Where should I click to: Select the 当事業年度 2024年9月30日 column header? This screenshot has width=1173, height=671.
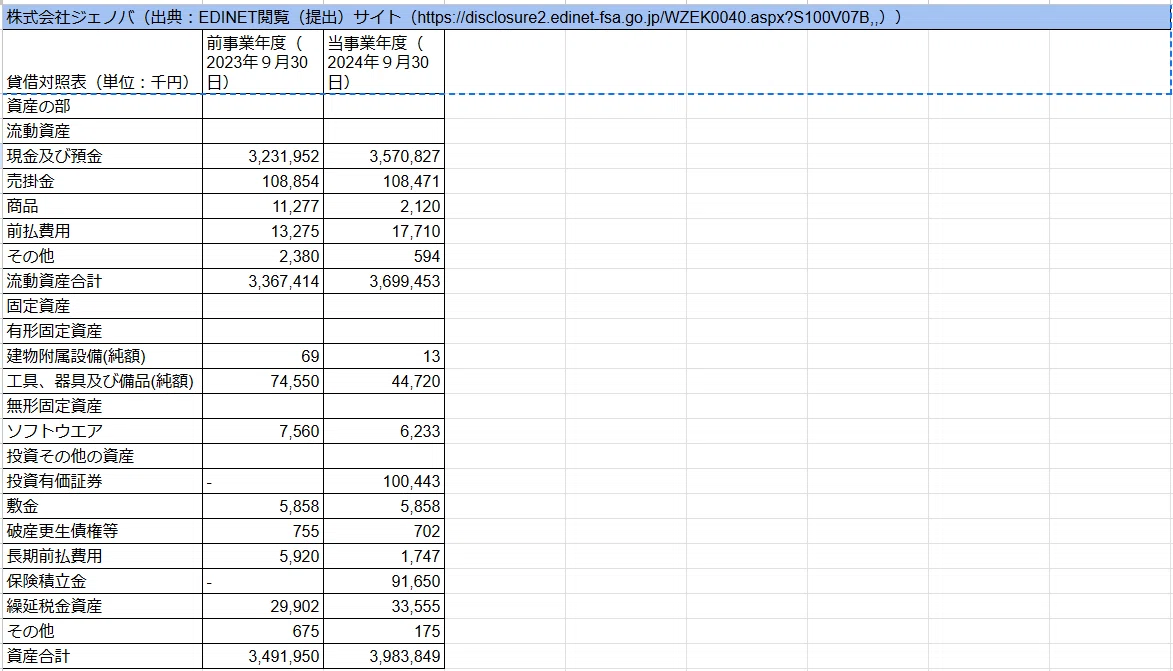click(384, 62)
